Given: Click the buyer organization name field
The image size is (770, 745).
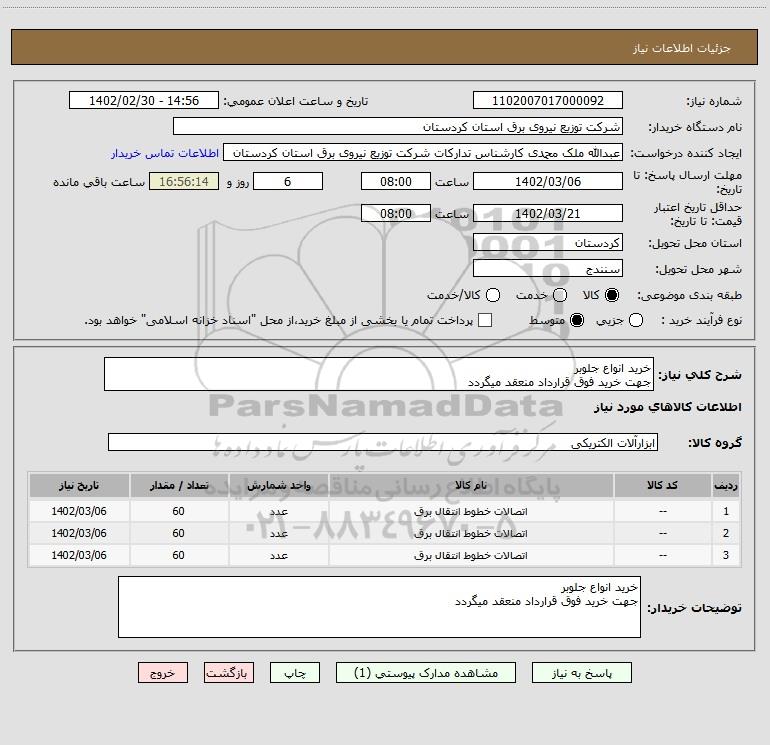Looking at the screenshot, I should [398, 127].
